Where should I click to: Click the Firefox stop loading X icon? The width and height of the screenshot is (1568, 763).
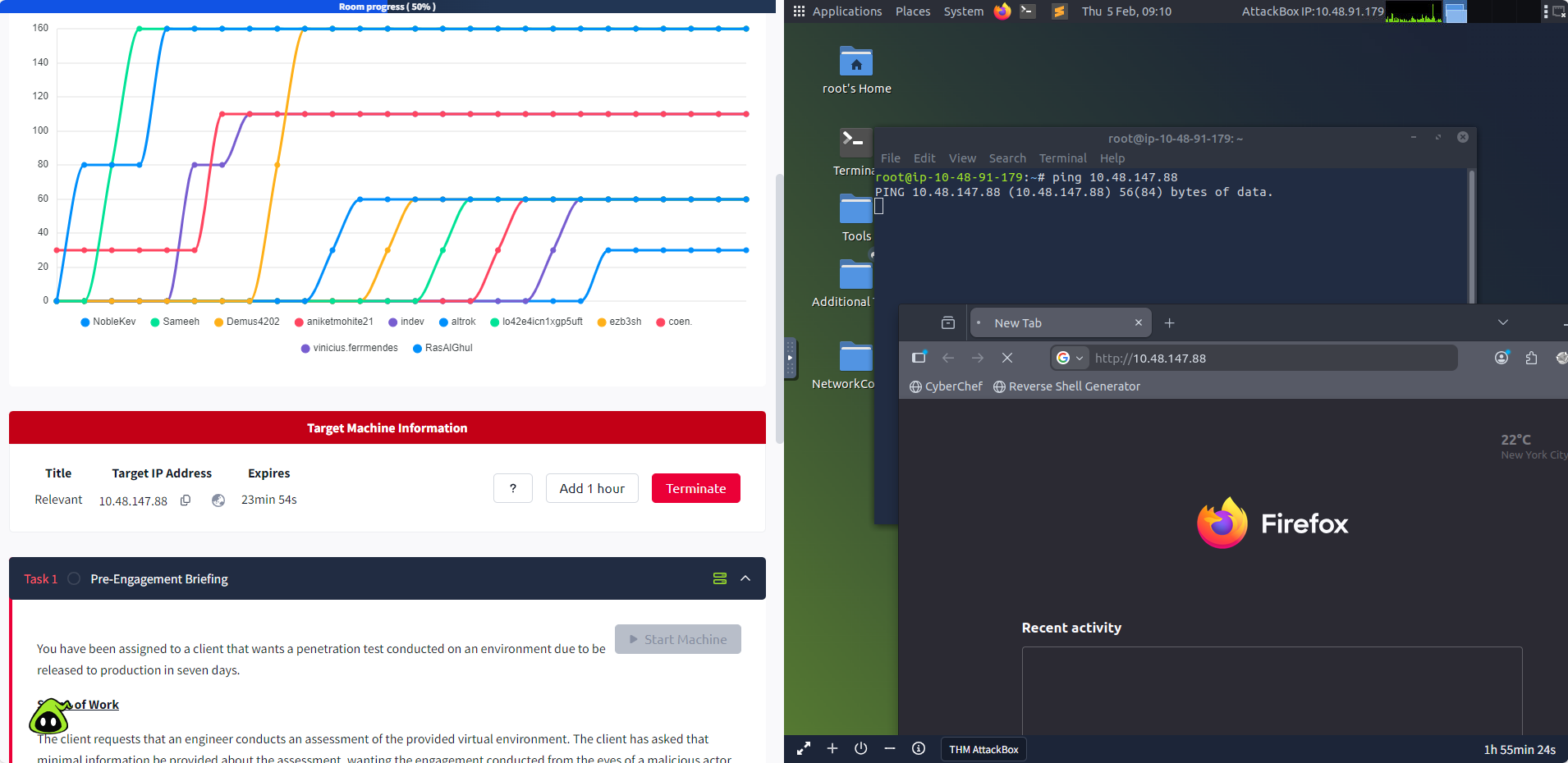[1007, 358]
